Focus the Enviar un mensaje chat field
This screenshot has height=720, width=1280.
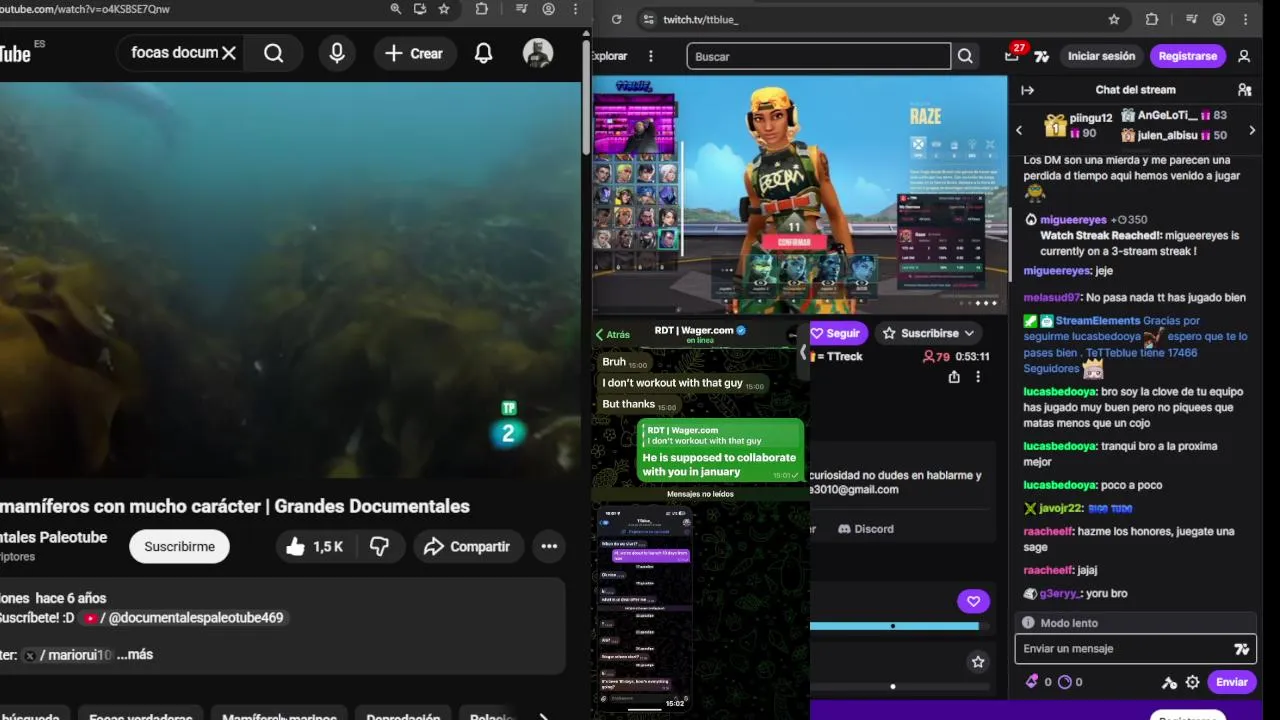coord(1135,649)
